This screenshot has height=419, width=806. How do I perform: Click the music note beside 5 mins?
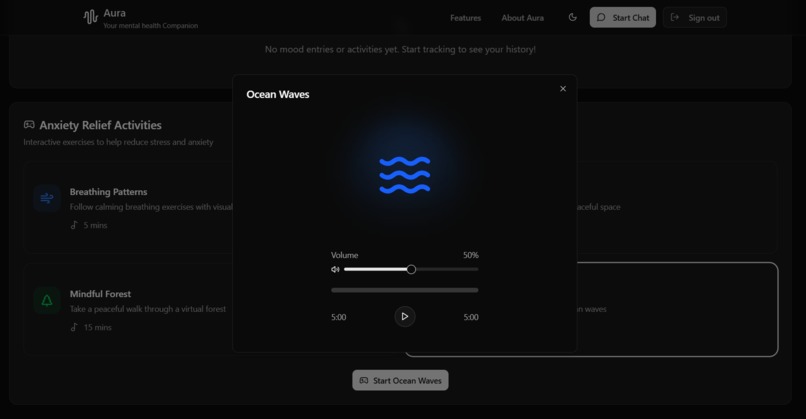point(74,225)
